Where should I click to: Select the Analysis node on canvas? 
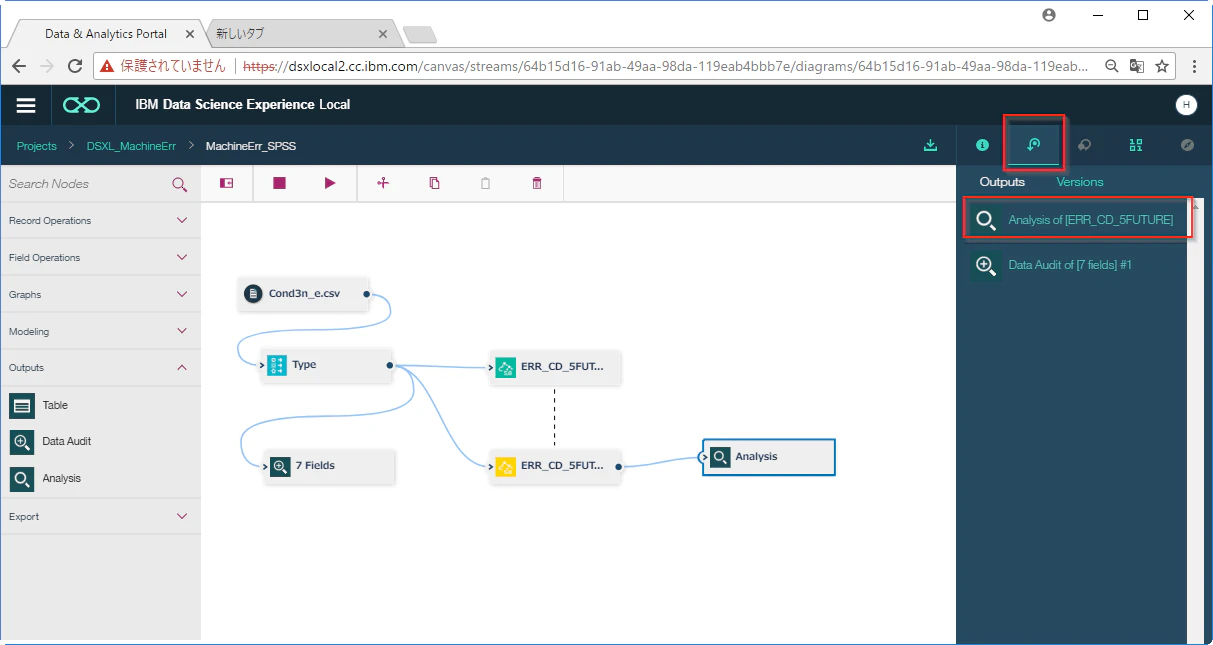769,457
